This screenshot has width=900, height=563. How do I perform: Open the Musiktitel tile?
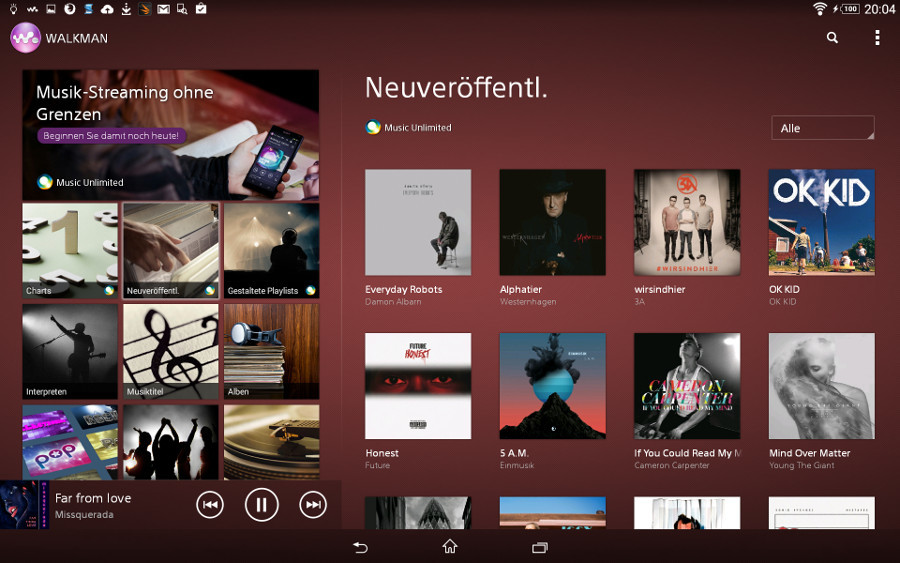[171, 351]
